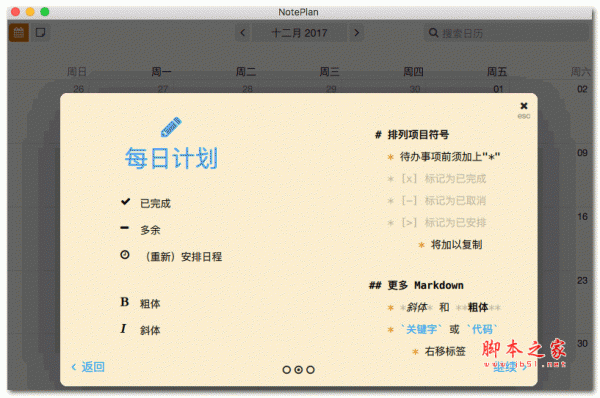The height and width of the screenshot is (398, 600).
Task: Open calendar day 09
Action: 582,153
